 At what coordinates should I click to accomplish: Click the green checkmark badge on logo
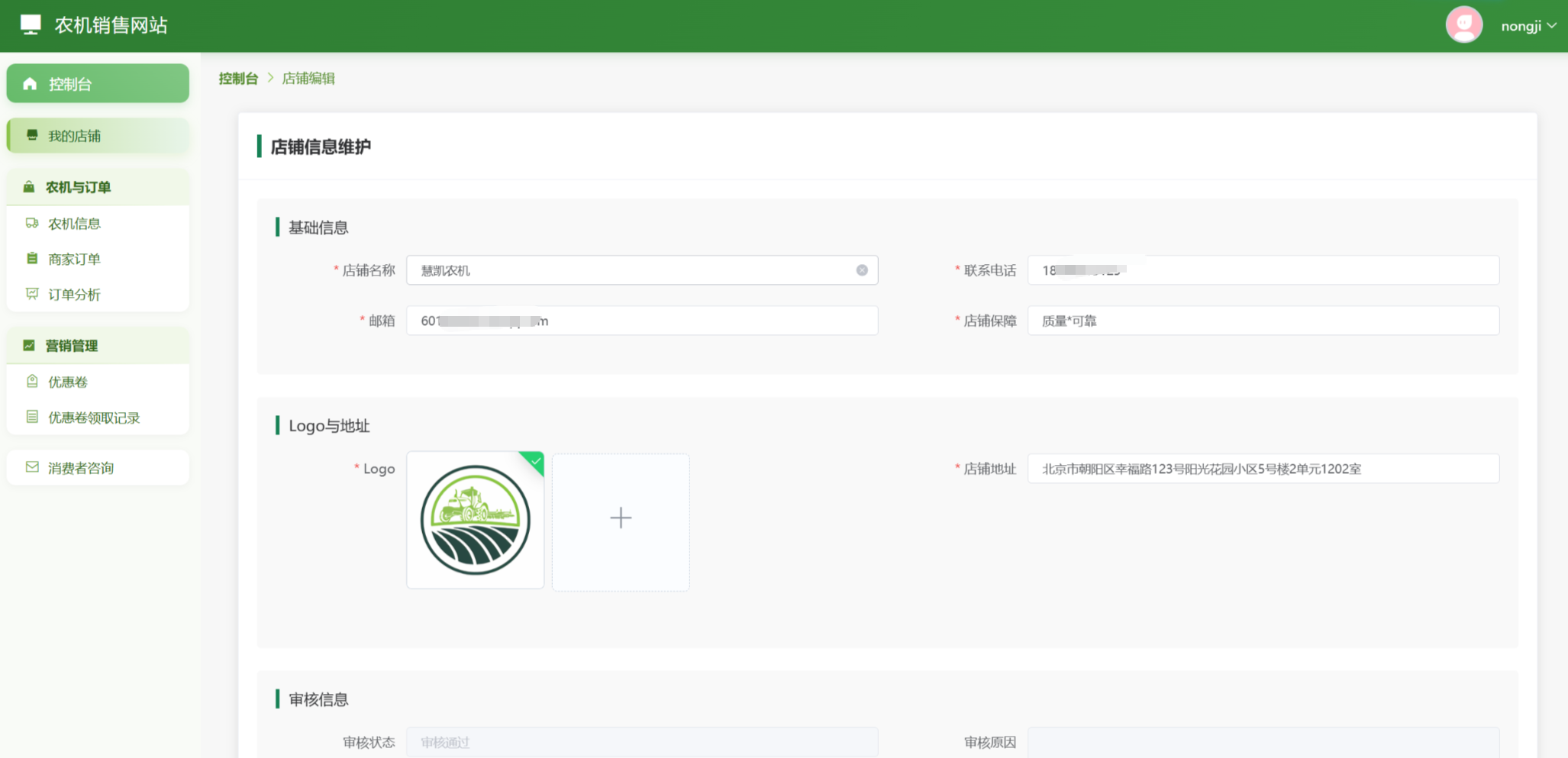(535, 460)
